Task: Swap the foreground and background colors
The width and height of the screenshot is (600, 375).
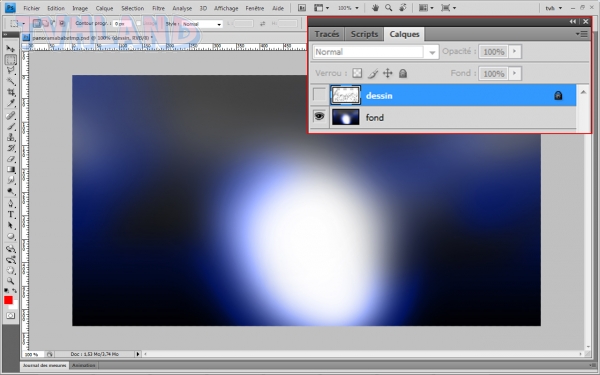Action: (x=15, y=291)
